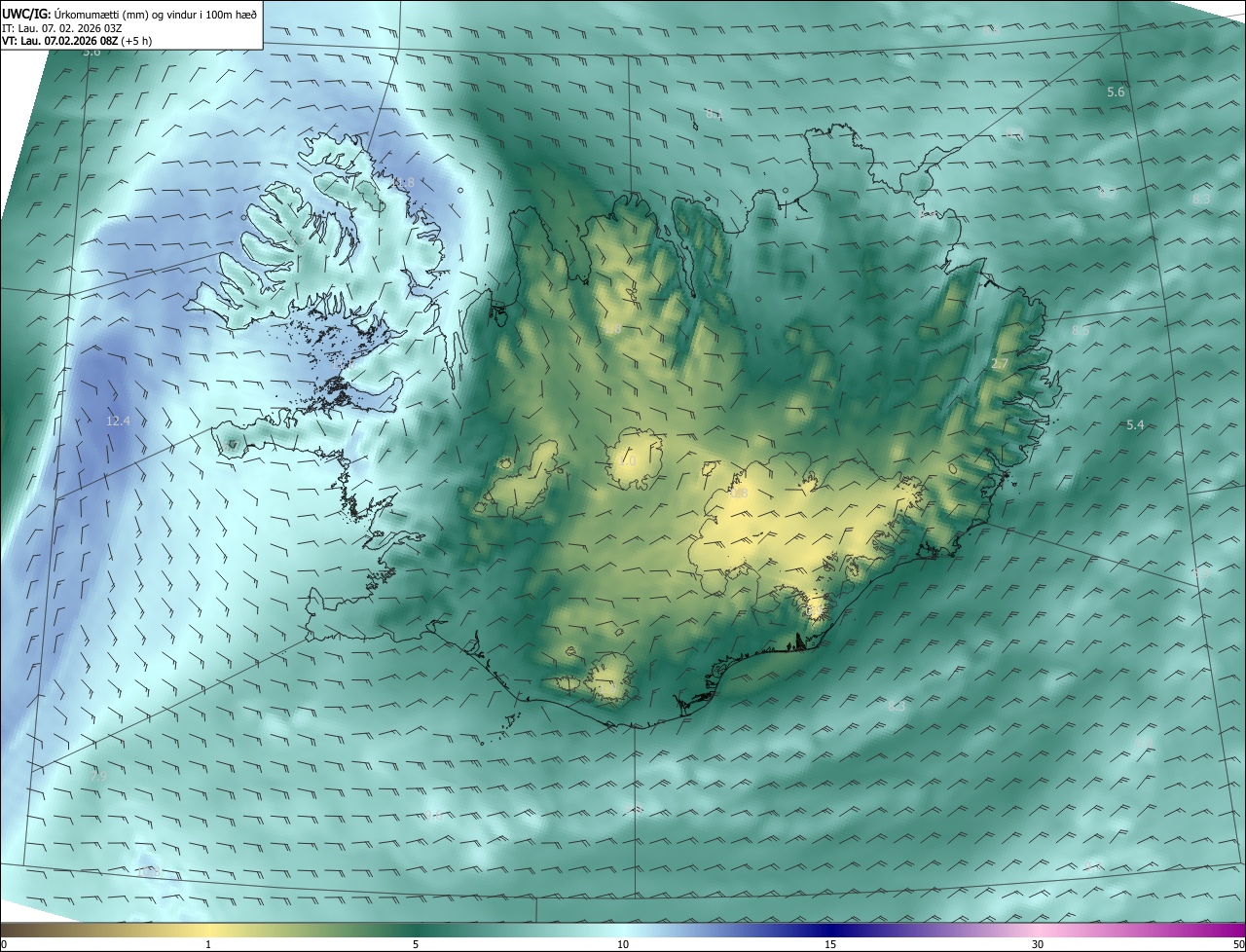The image size is (1246, 952).
Task: Click the 5.6 value label on the map
Action: 1117,92
